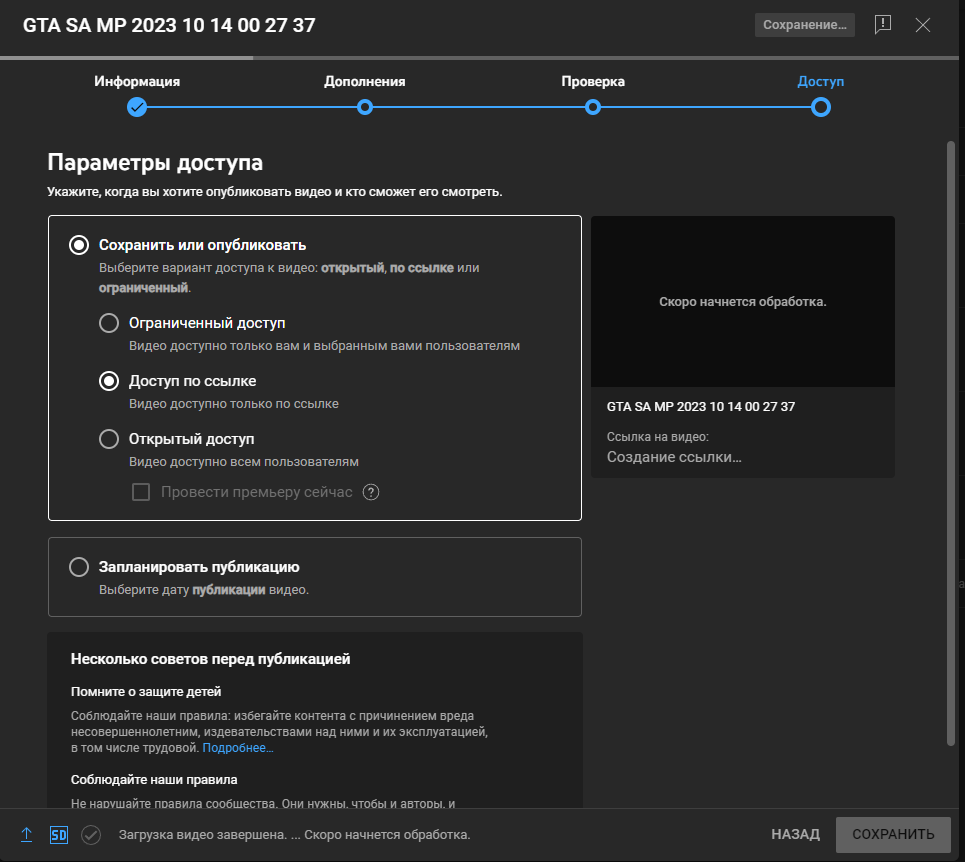Select Сохранить или опубликовать radio button

pos(79,245)
